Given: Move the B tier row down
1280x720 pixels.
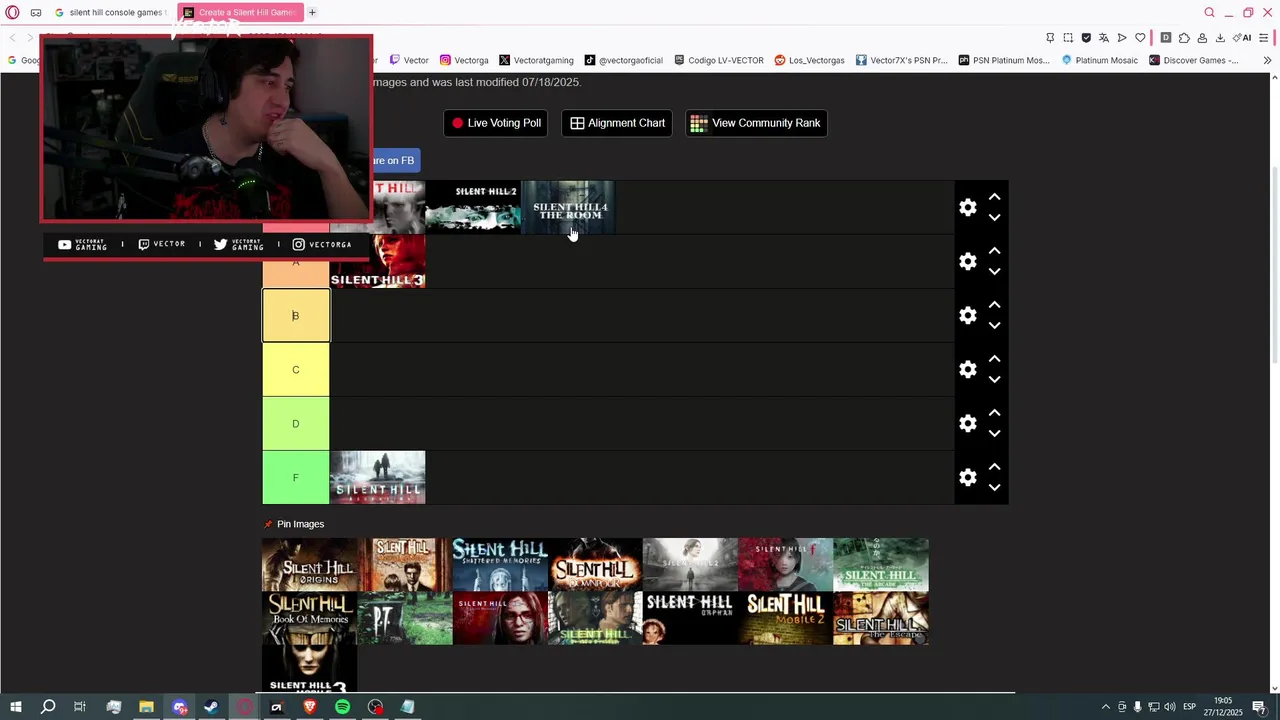Looking at the screenshot, I should pyautogui.click(x=994, y=326).
